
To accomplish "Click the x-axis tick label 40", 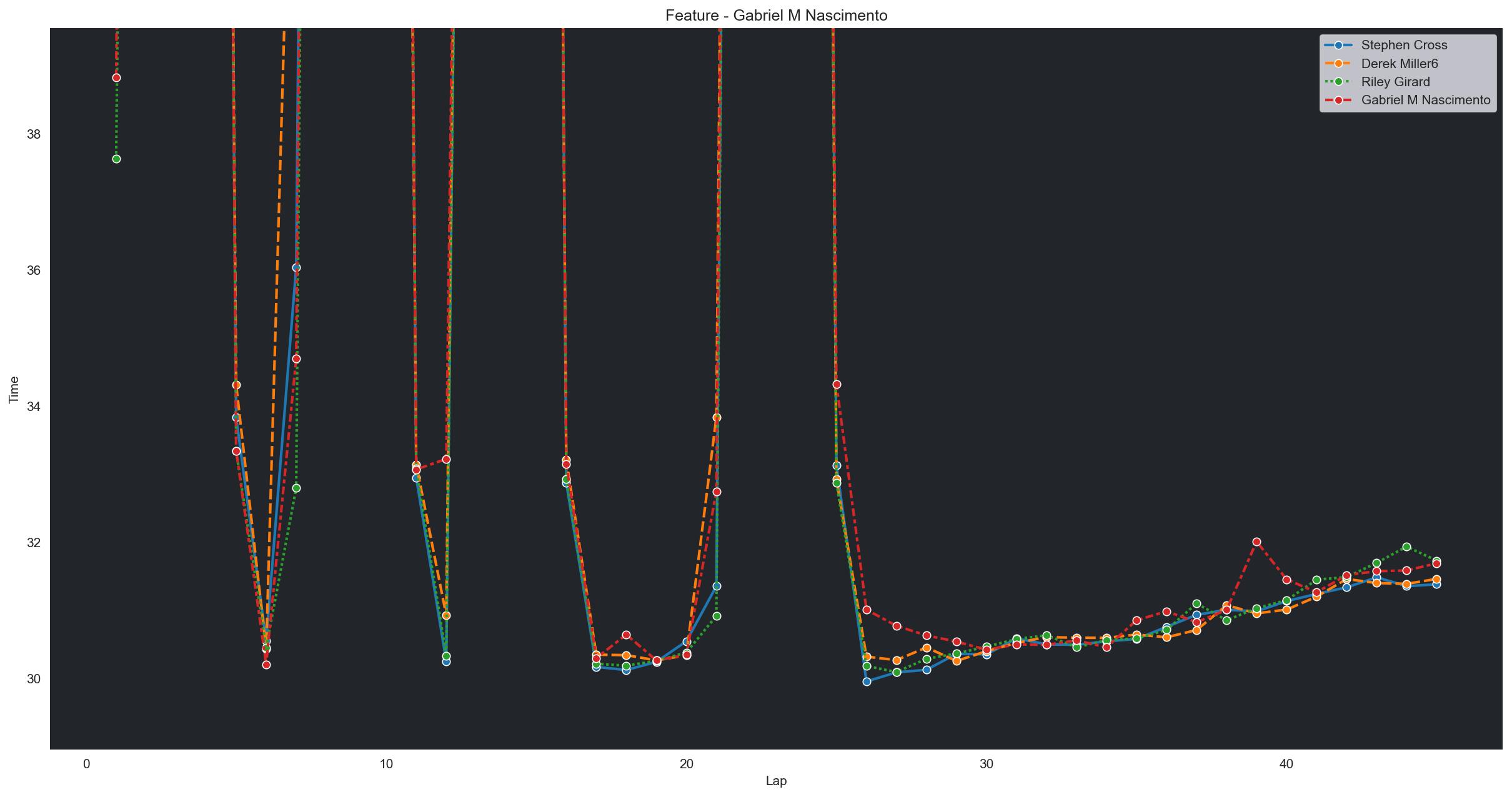I will tap(1286, 763).
